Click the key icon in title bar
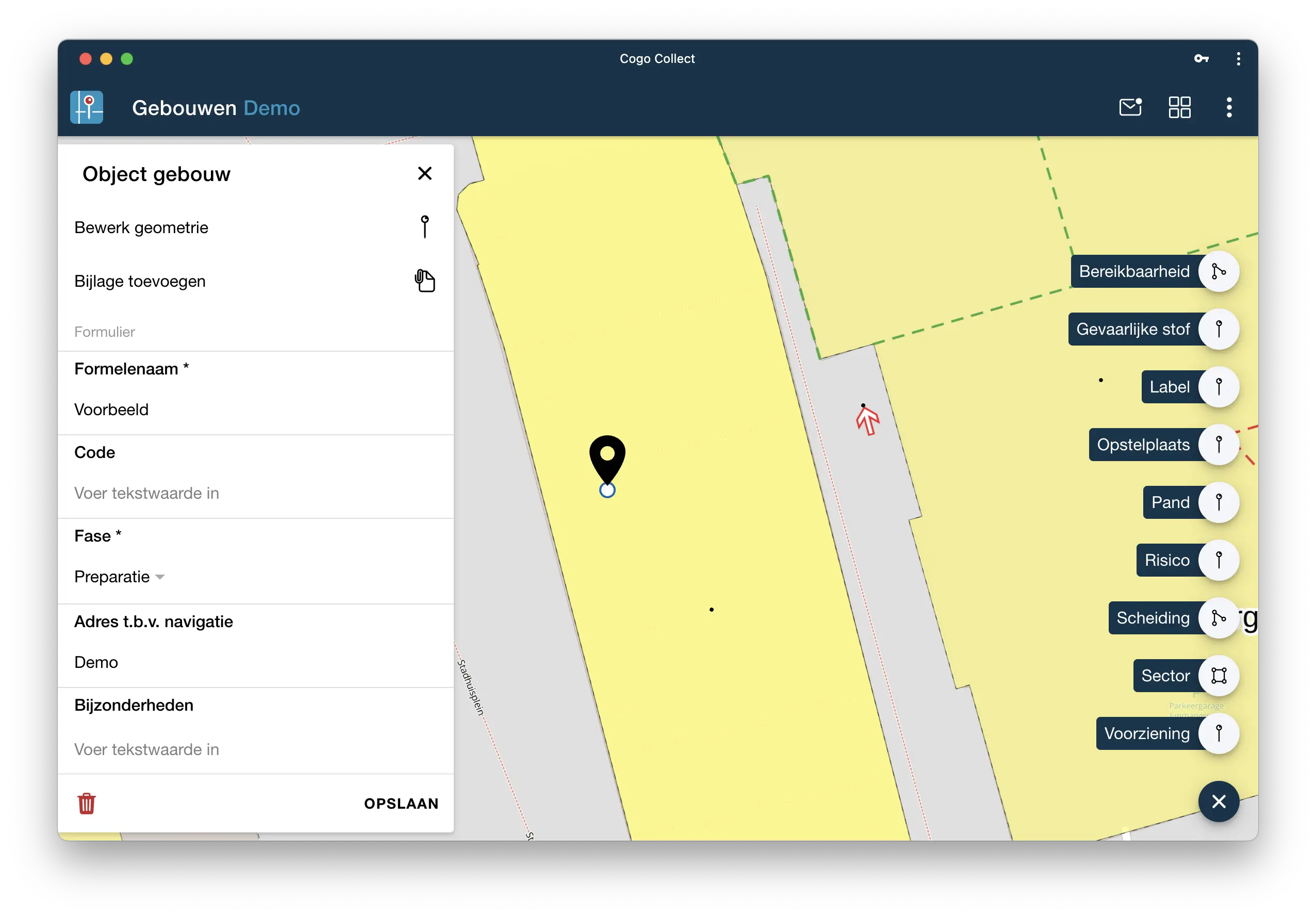1316x917 pixels. [1202, 58]
